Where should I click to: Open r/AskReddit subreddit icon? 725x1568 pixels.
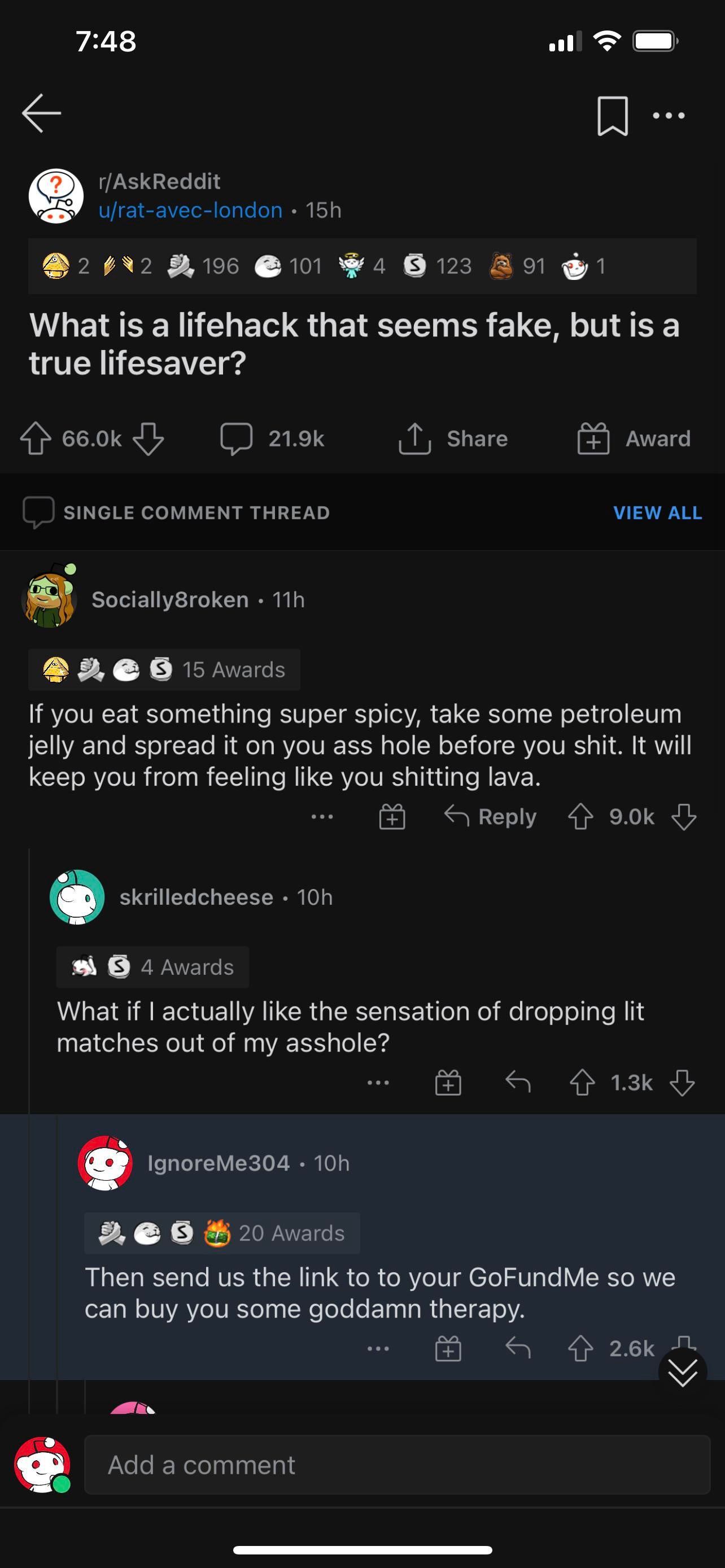click(56, 196)
